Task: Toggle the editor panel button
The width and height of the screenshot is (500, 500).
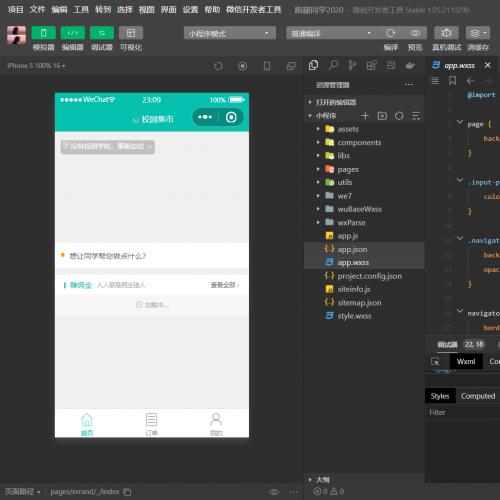Action: pyautogui.click(x=73, y=33)
